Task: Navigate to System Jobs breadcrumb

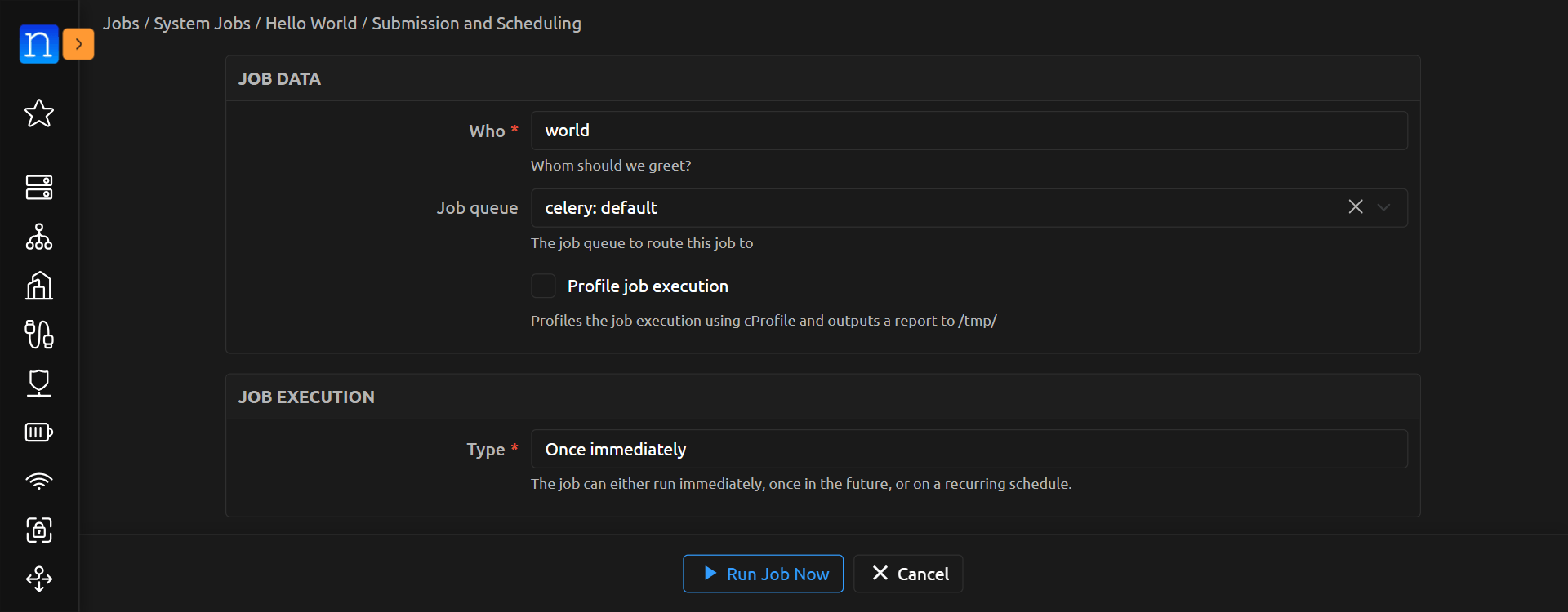Action: pyautogui.click(x=202, y=24)
